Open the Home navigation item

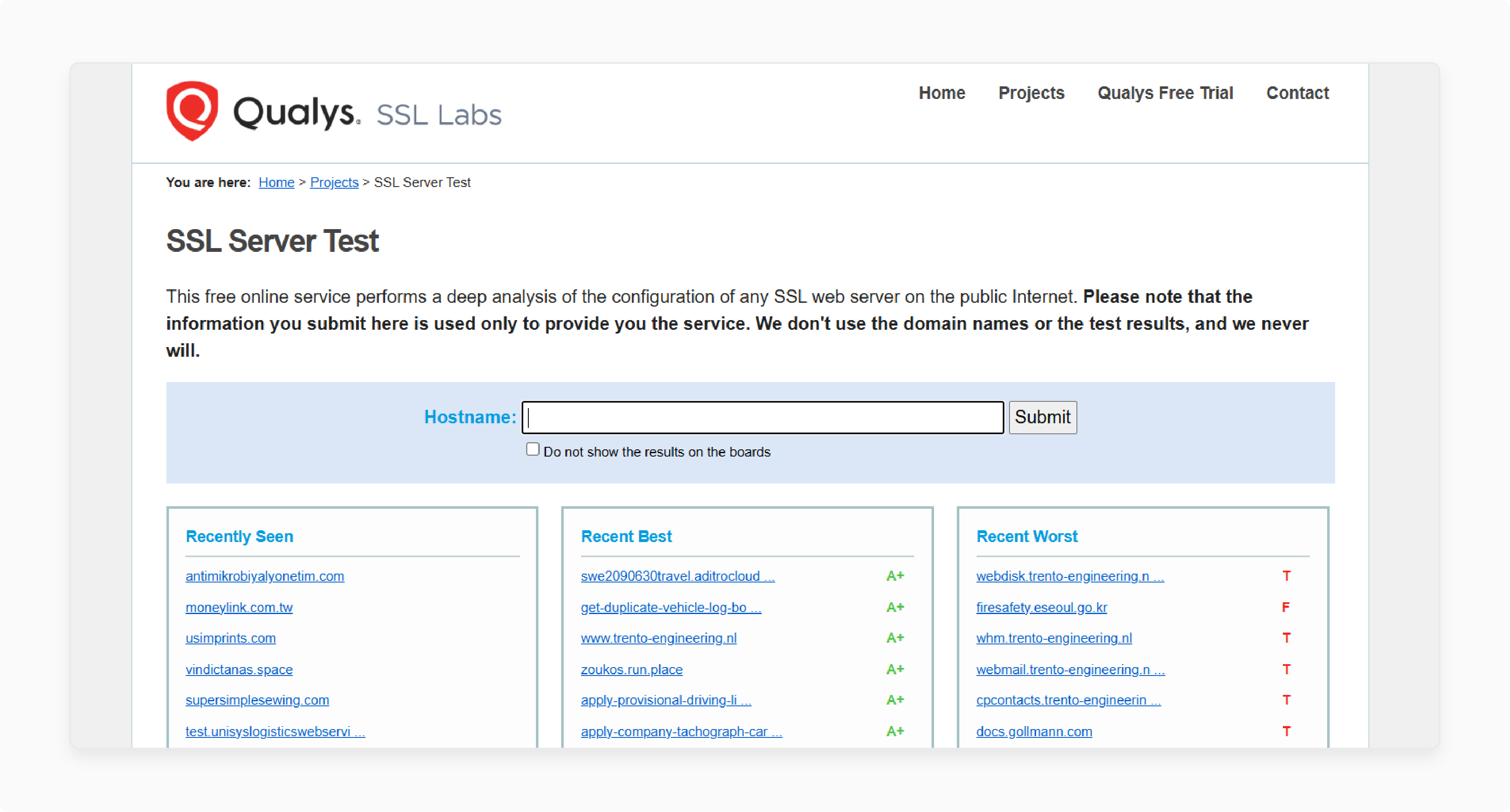pyautogui.click(x=941, y=93)
